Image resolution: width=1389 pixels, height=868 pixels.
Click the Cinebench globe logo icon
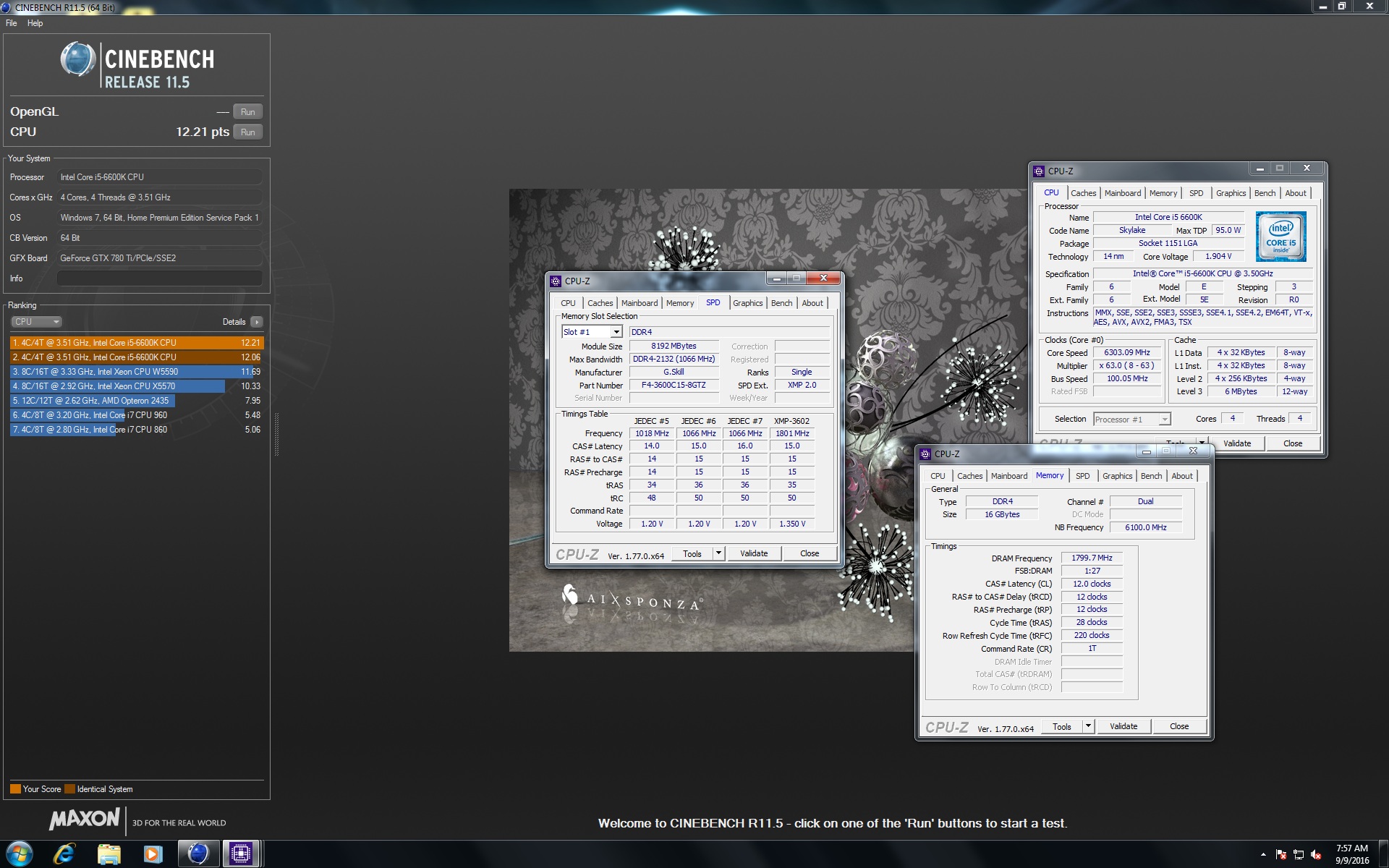click(78, 60)
